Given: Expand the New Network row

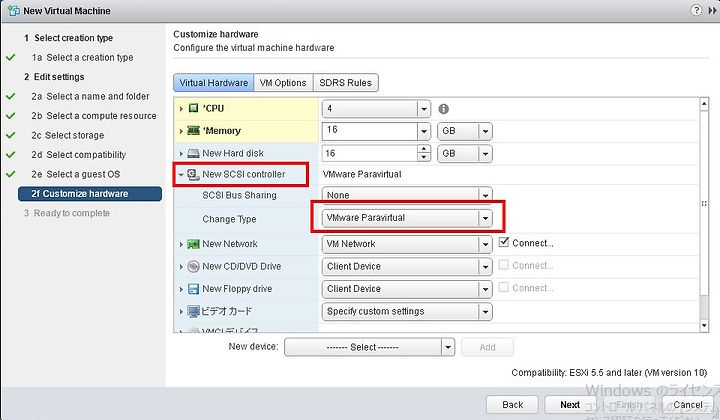Looking at the screenshot, I should 181,245.
